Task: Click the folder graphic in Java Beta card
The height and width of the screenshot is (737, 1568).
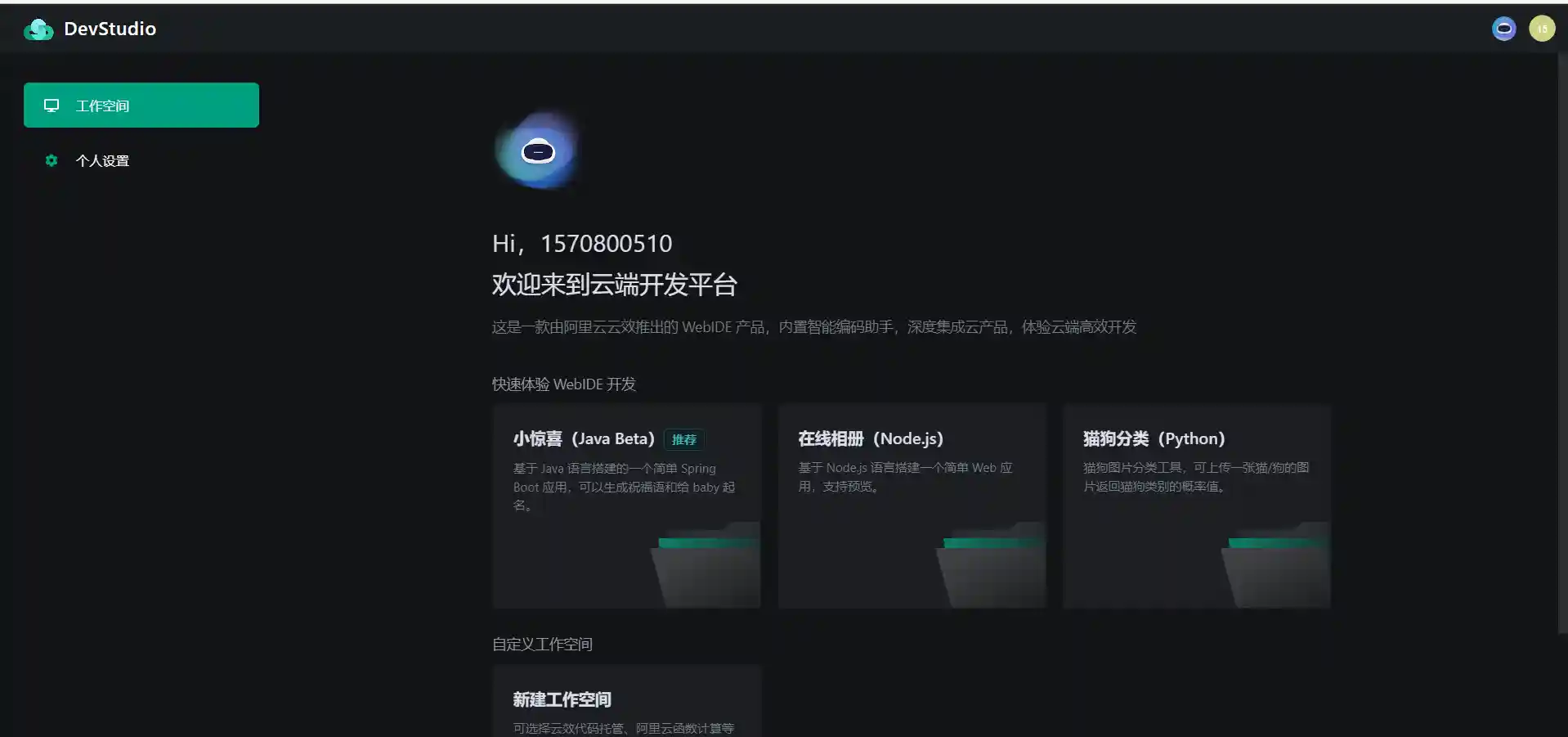Action: click(x=706, y=568)
